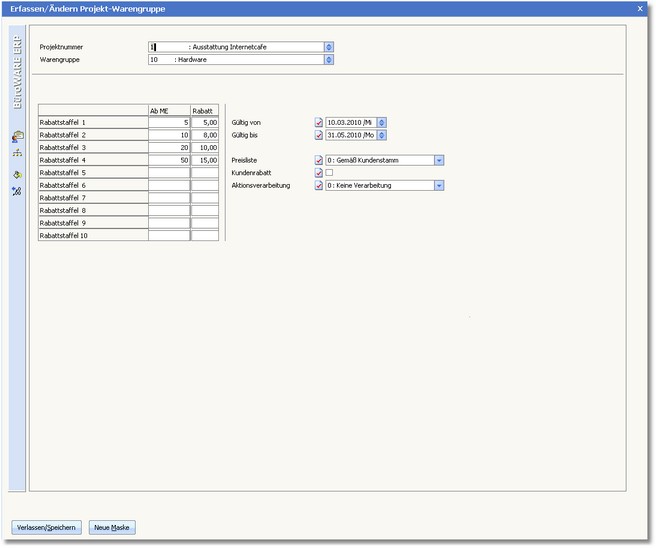Viewport: 656px width, 548px height.
Task: Open the Warengruppe selector arrows
Action: pyautogui.click(x=329, y=59)
